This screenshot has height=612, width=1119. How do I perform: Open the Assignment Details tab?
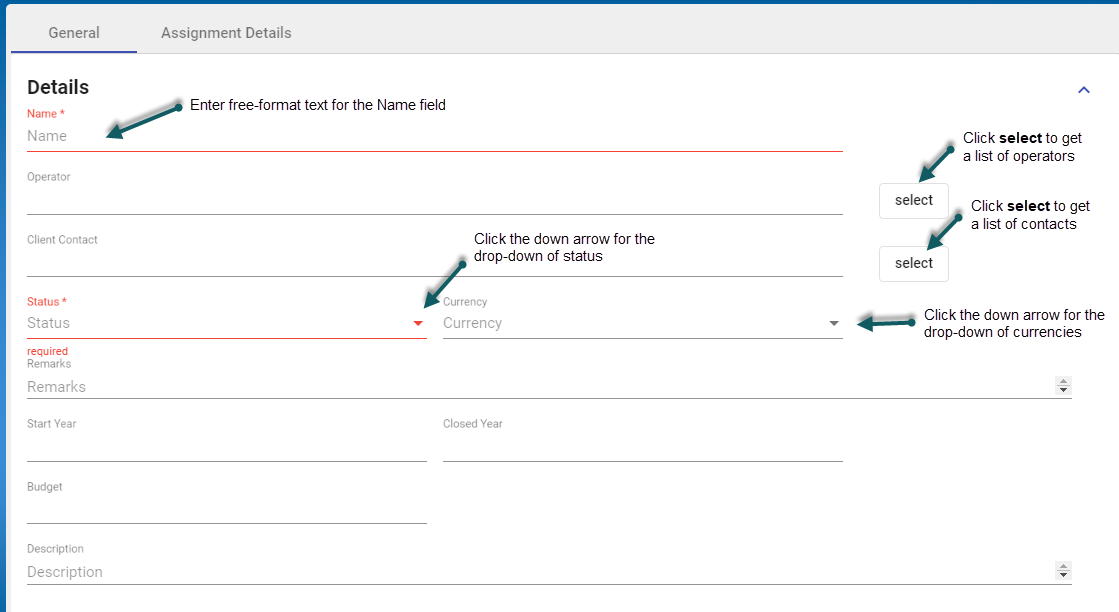coord(226,33)
